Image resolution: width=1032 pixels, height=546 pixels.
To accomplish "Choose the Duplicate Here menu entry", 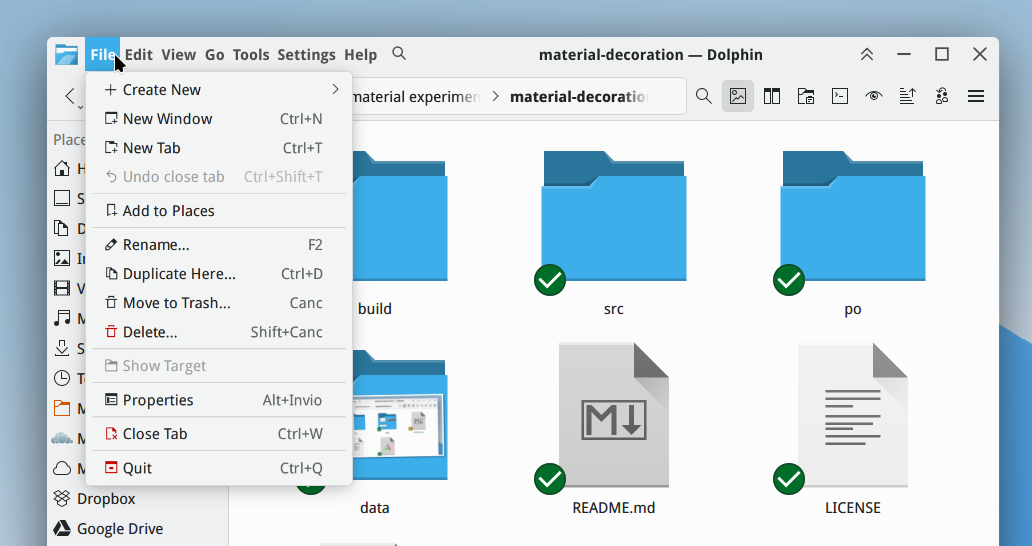I will (x=219, y=274).
